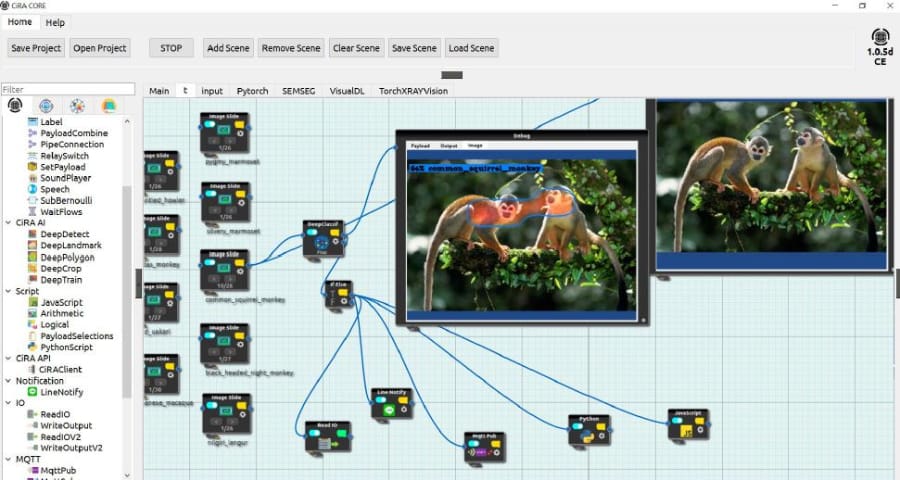The image size is (900, 480).
Task: Click the Save Project button
Action: [x=36, y=48]
